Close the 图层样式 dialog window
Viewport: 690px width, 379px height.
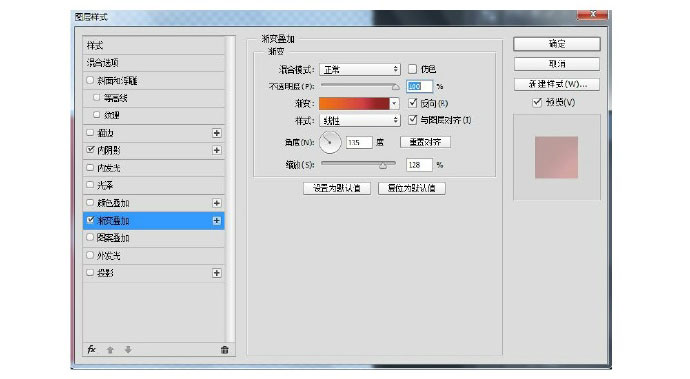(592, 15)
